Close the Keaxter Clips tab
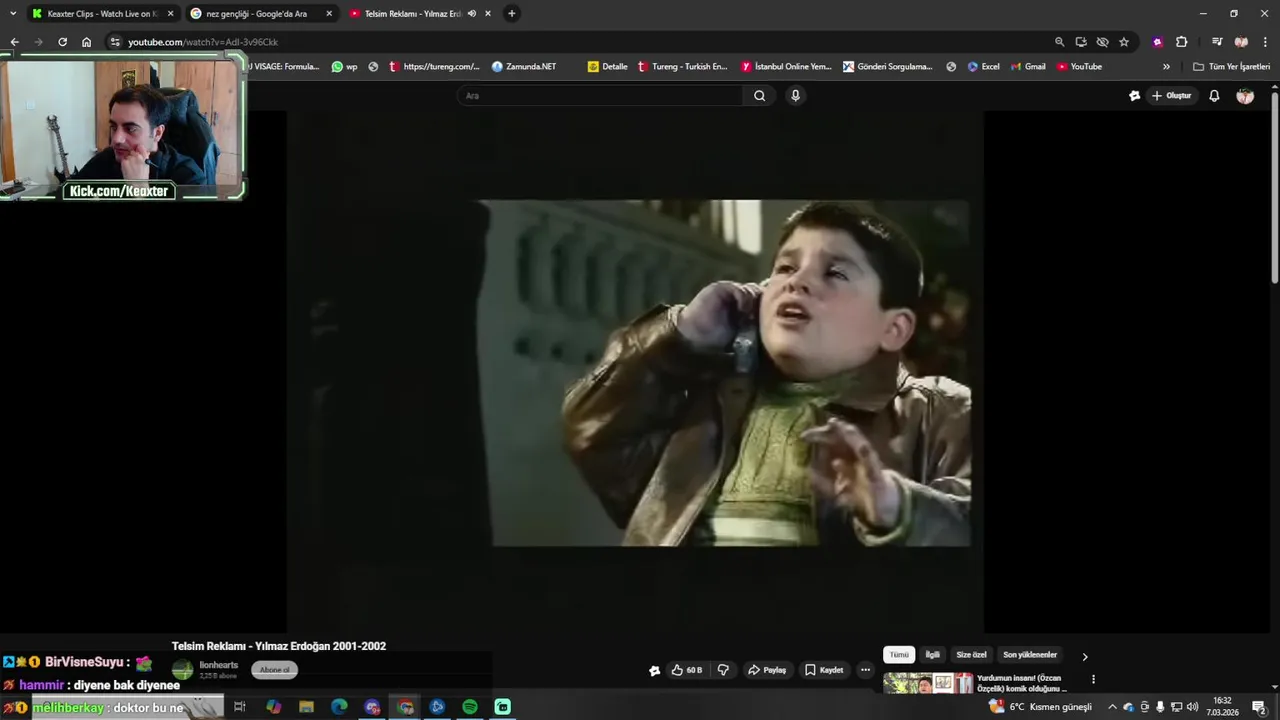Viewport: 1280px width, 720px height. point(170,14)
